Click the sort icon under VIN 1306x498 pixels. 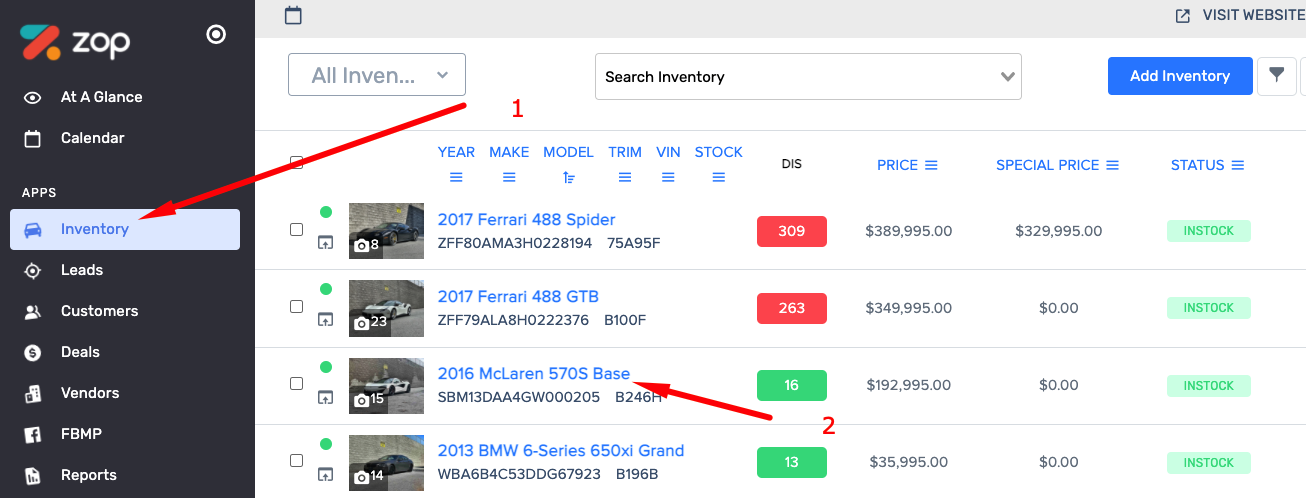[668, 178]
